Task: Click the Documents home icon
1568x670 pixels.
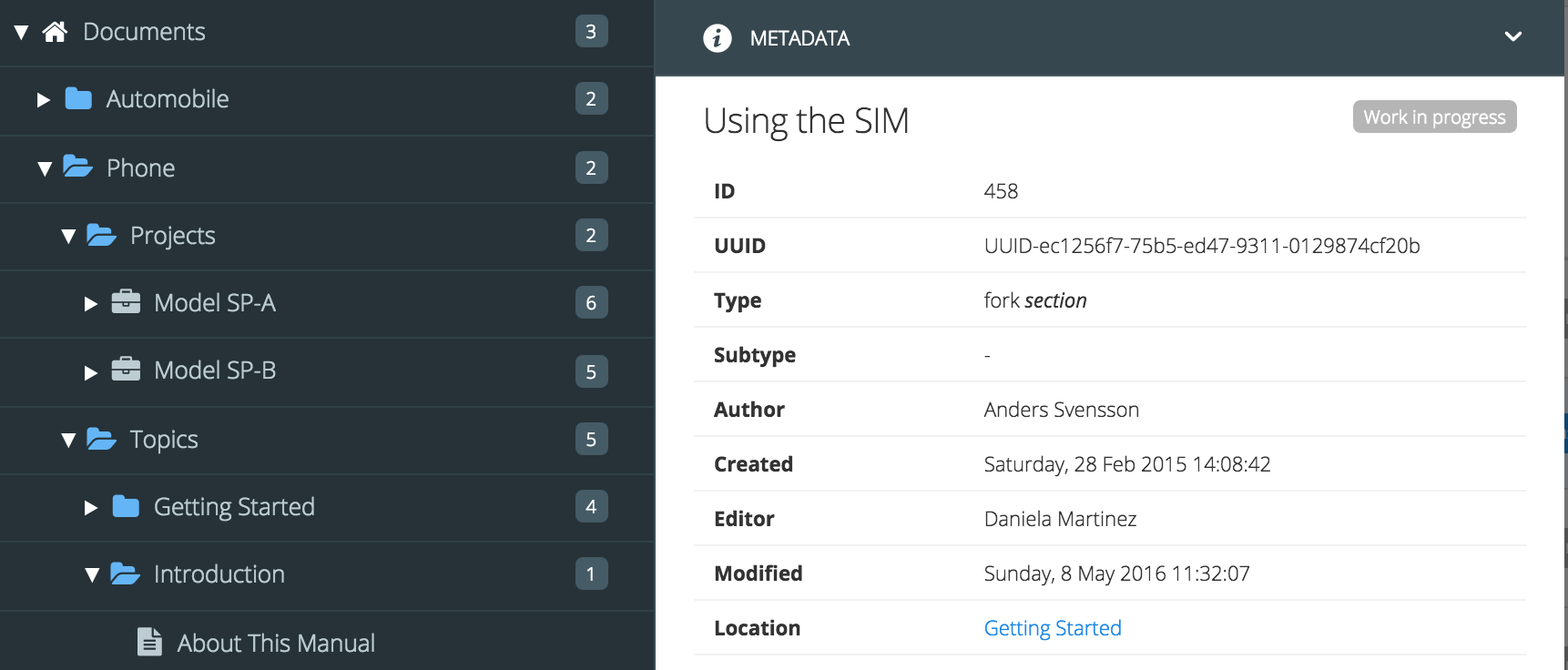Action: (x=55, y=32)
